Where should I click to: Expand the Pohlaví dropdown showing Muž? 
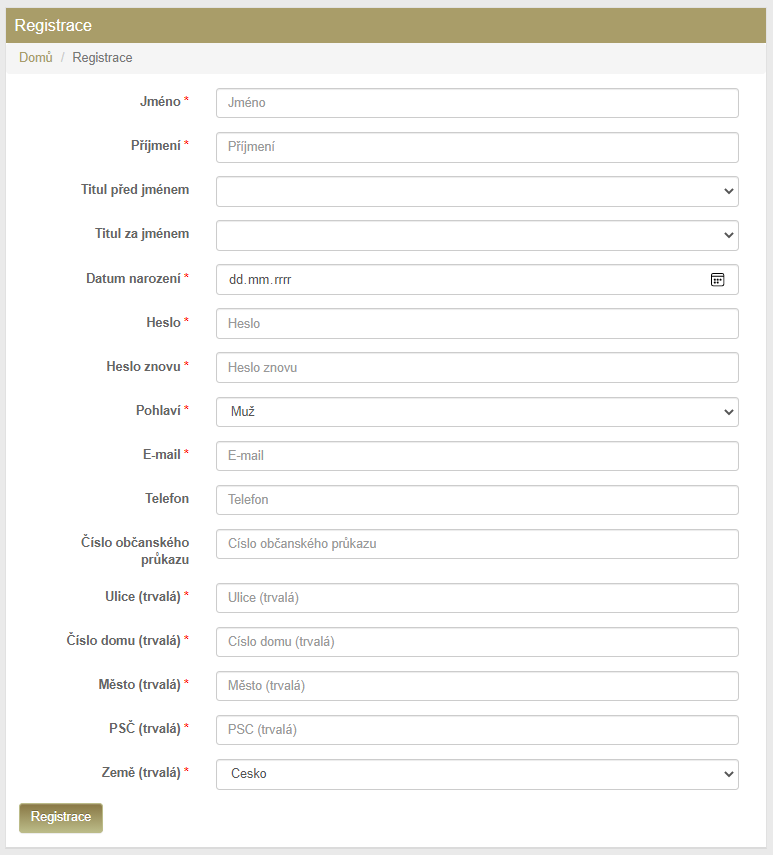point(477,412)
